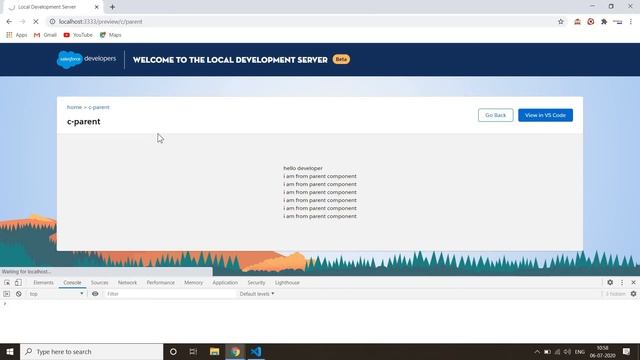The width and height of the screenshot is (640, 360).
Task: Open the YouTube bookmark
Action: (78, 35)
